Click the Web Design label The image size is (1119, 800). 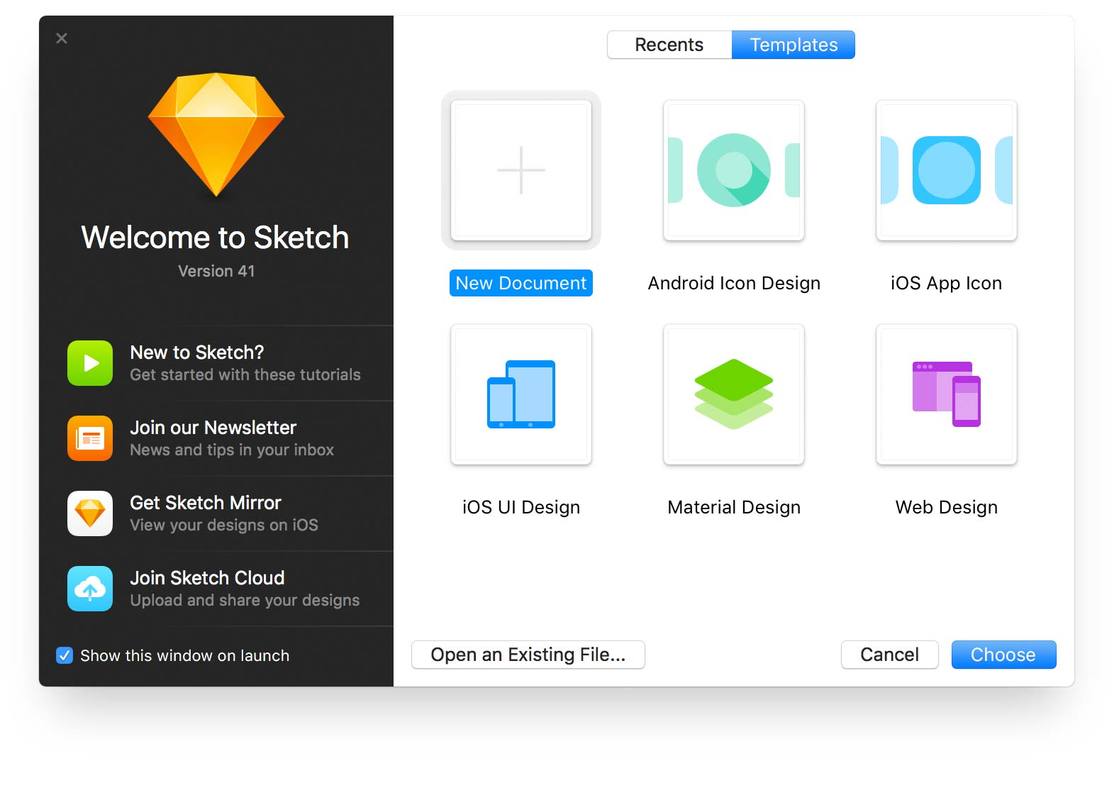[x=946, y=507]
